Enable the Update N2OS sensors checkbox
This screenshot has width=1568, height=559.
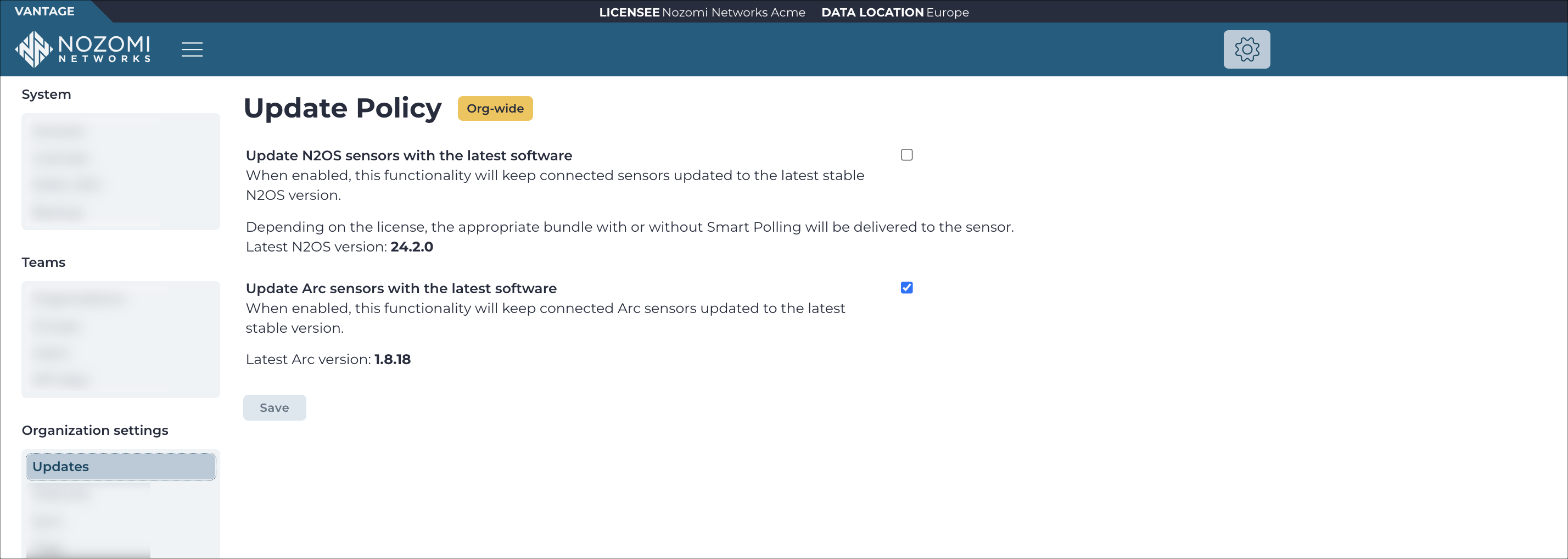tap(906, 155)
